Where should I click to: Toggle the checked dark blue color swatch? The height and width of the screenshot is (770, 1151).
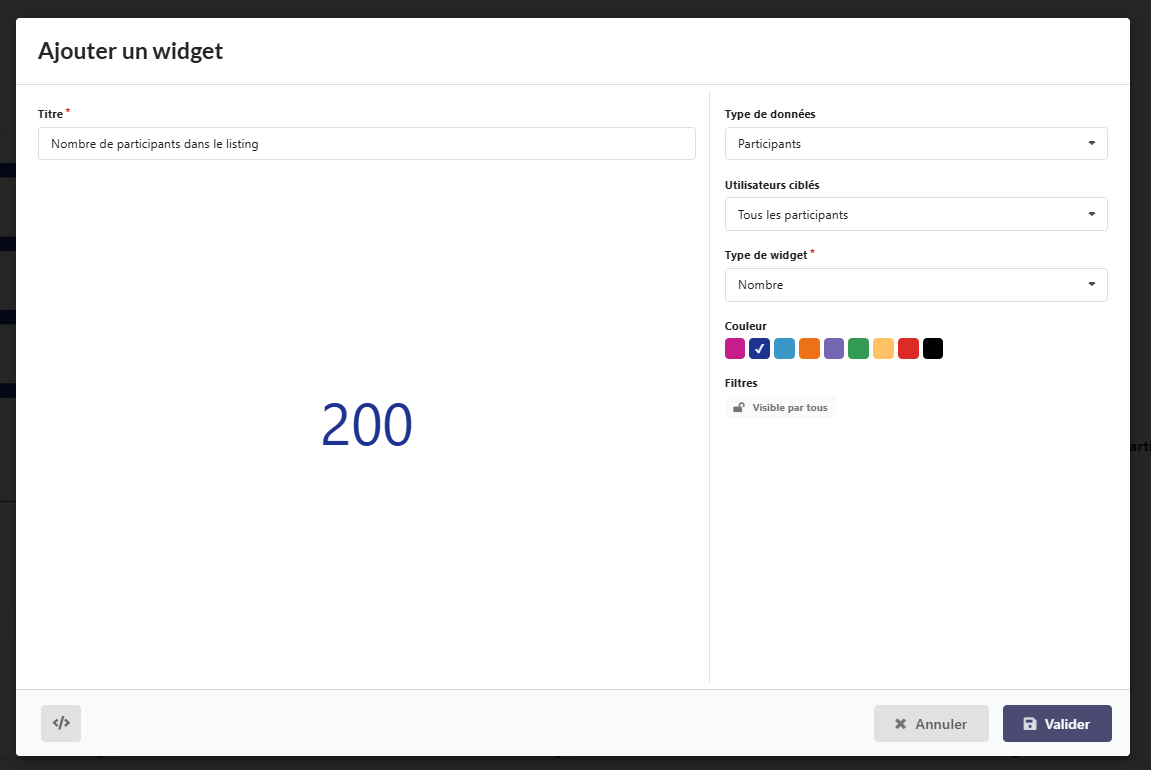coord(760,349)
